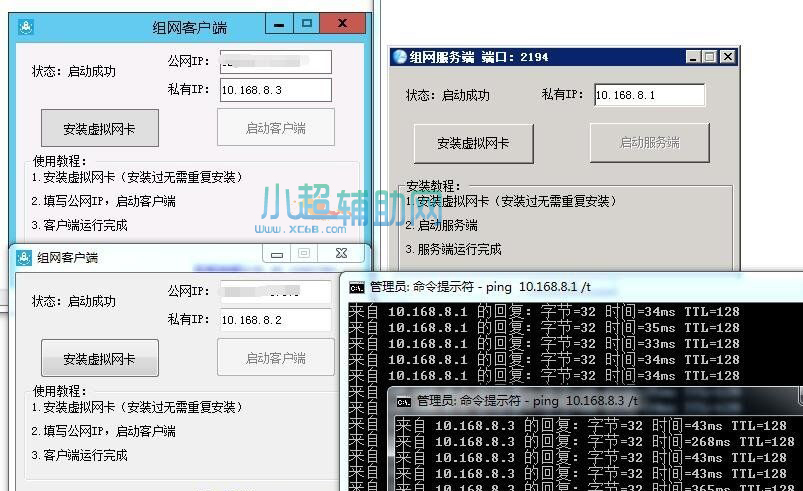
Task: Minimize the lower 组网客户端 window
Action: (x=277, y=254)
